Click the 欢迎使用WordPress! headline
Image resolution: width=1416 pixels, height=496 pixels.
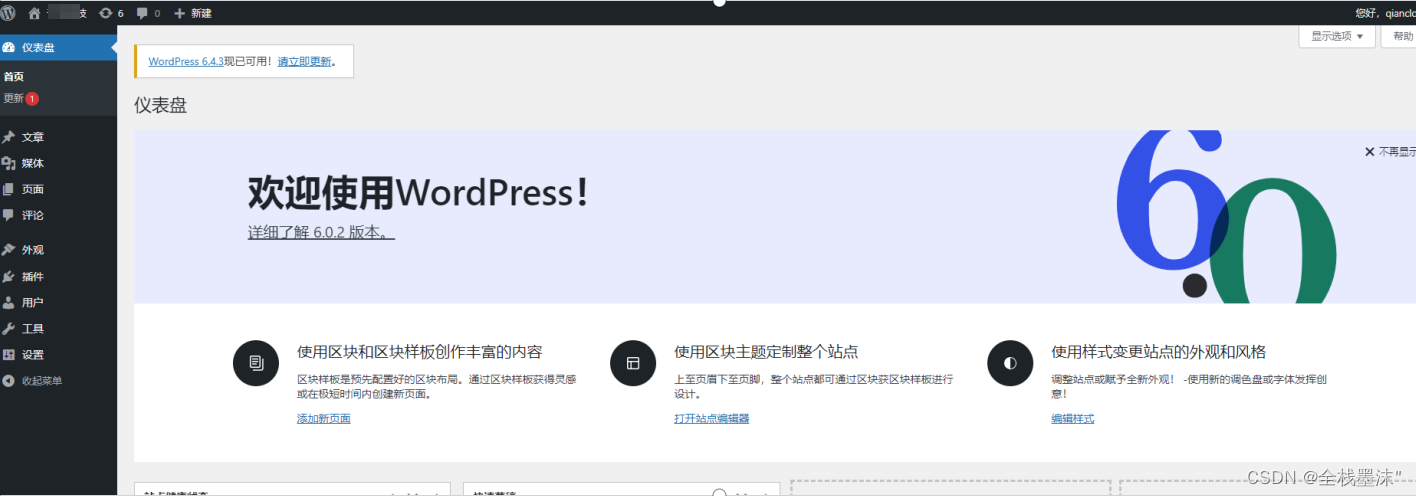pyautogui.click(x=418, y=191)
